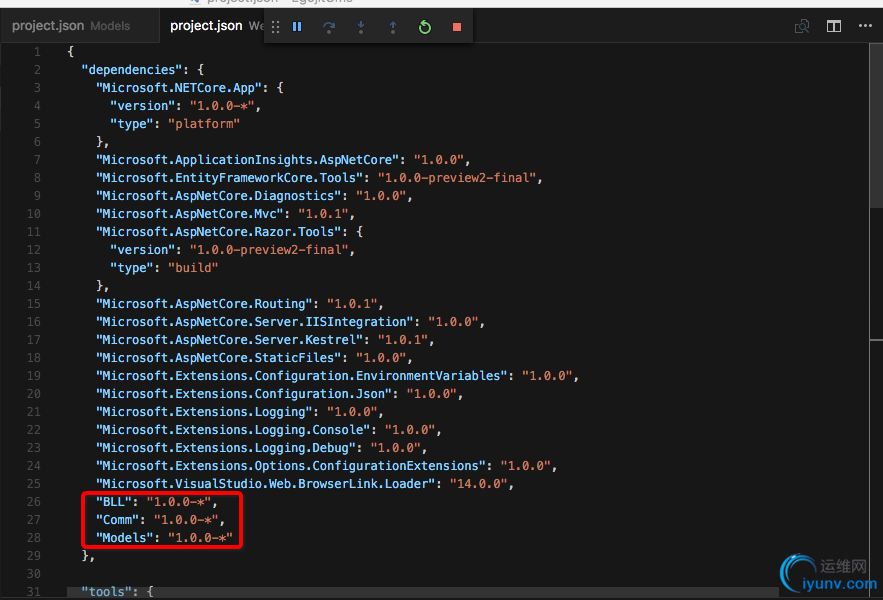
Task: Click "Microsoft.AspNetCore.Server.IISIntegration" on line 16
Action: tap(255, 322)
